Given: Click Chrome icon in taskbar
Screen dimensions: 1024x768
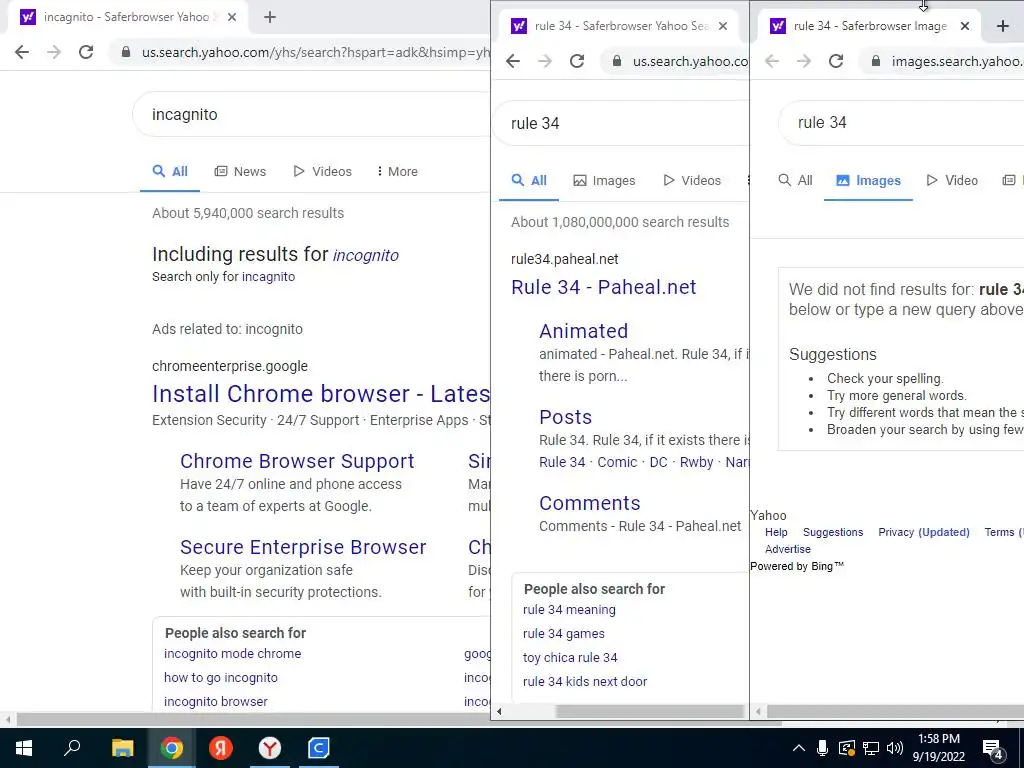Looking at the screenshot, I should [172, 748].
